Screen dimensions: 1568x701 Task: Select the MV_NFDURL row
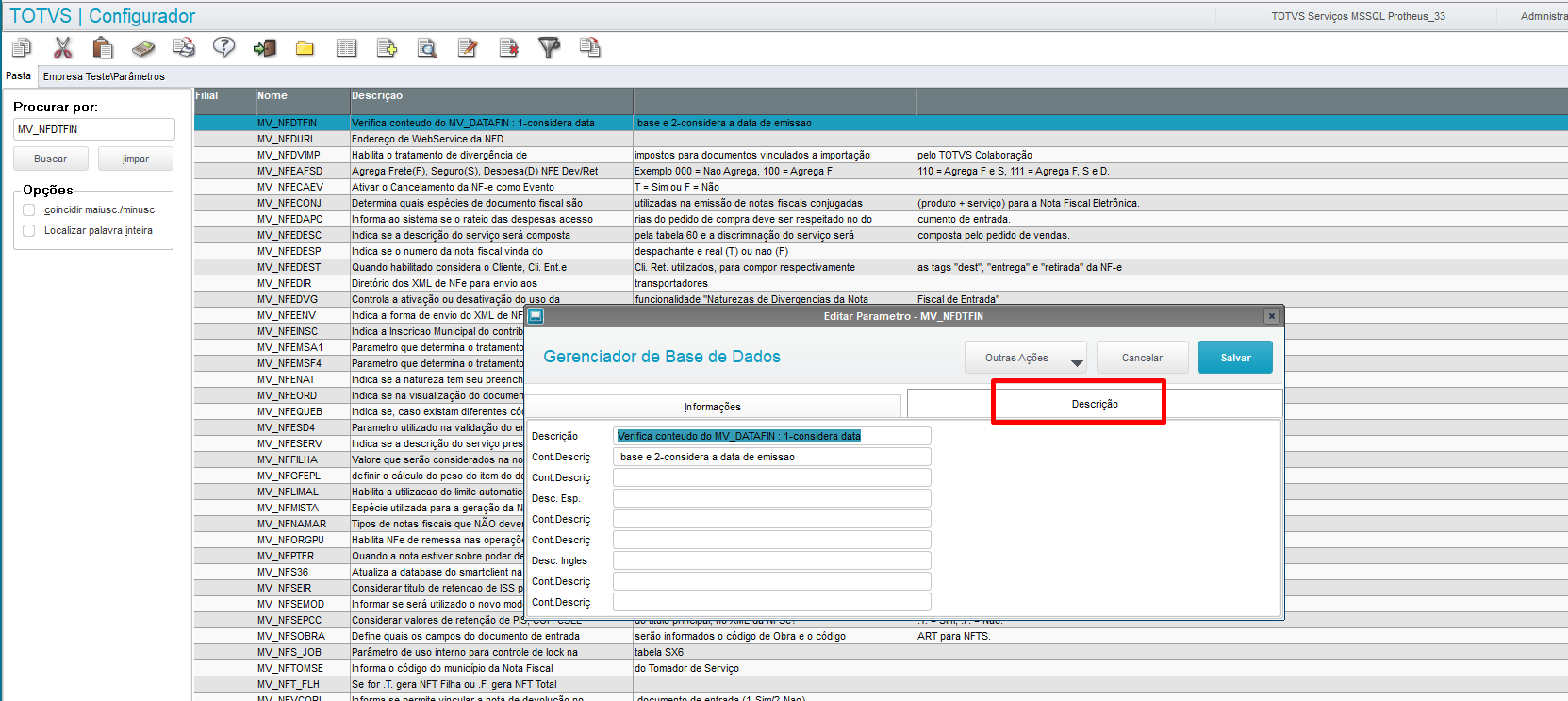point(881,139)
